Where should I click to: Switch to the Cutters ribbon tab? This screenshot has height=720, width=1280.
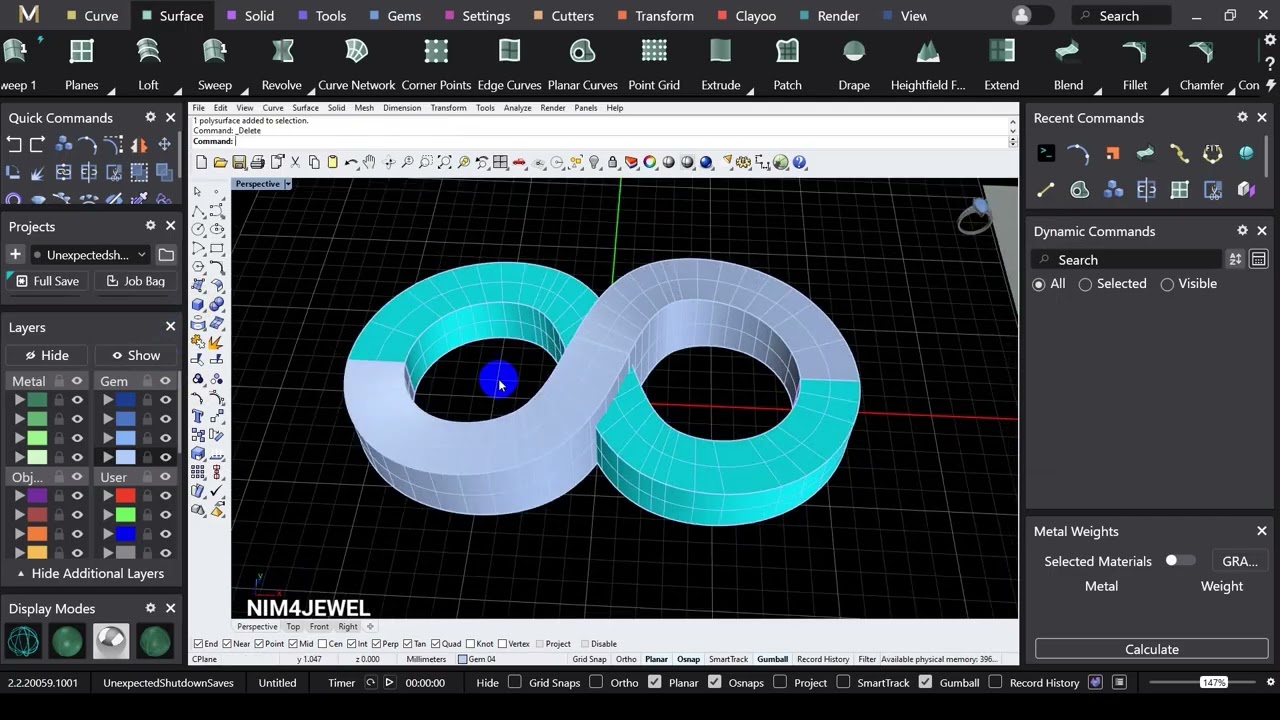(562, 15)
